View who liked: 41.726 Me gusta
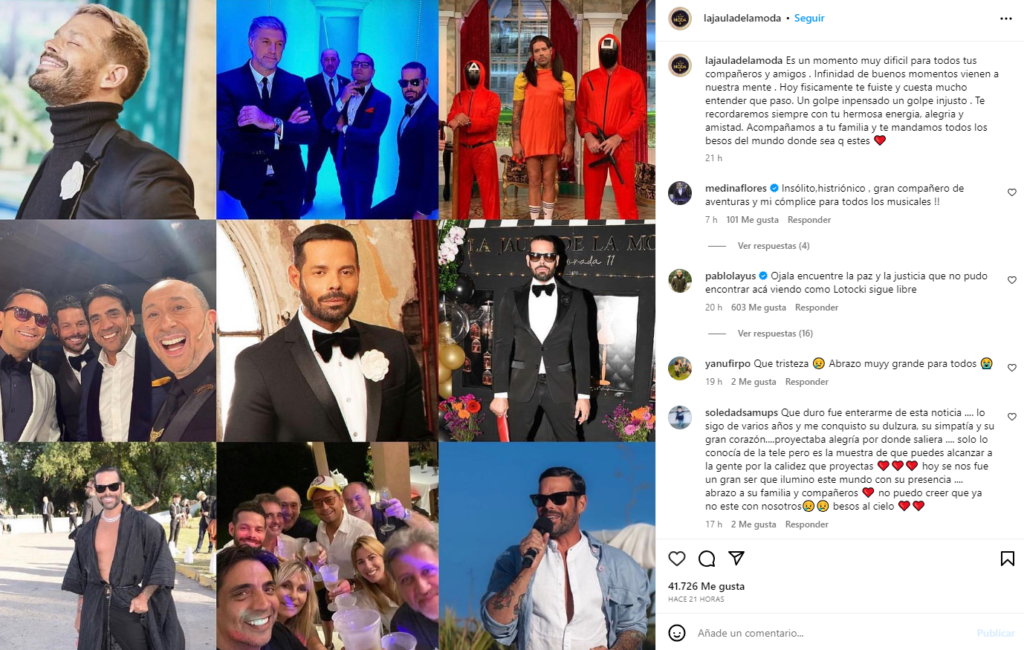This screenshot has height=650, width=1024. pyautogui.click(x=706, y=586)
